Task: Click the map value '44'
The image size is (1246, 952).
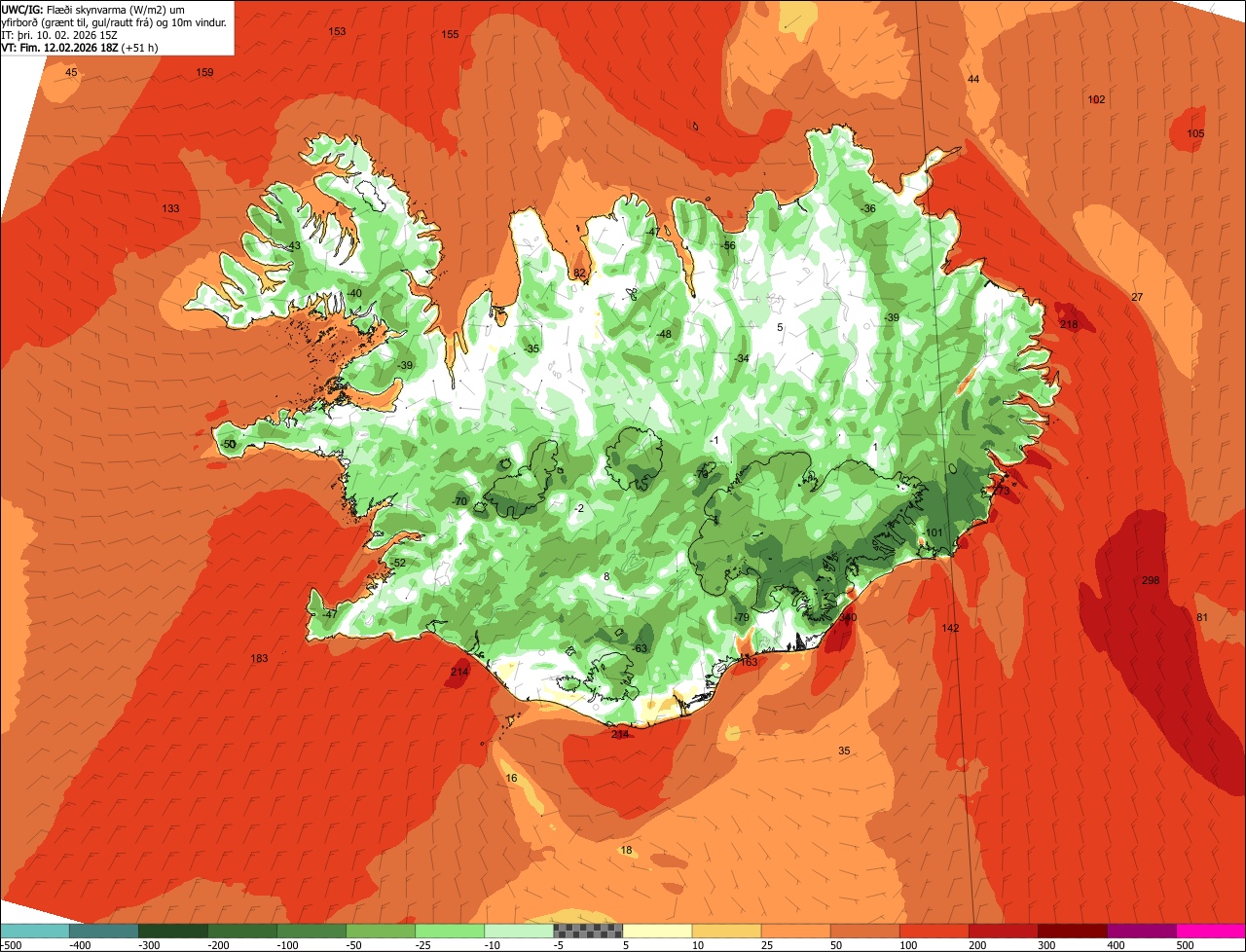Action: [973, 79]
